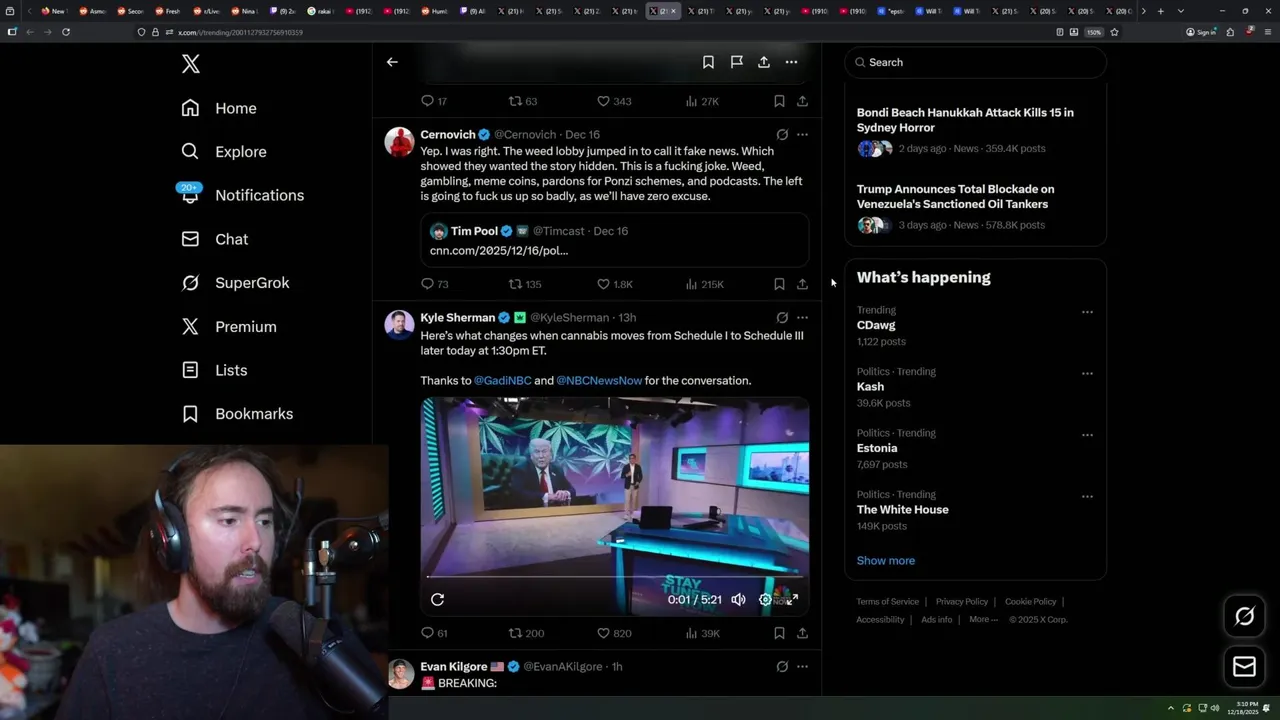This screenshot has width=1280, height=720.
Task: Open Notifications with the 20+ badge
Action: (x=242, y=195)
